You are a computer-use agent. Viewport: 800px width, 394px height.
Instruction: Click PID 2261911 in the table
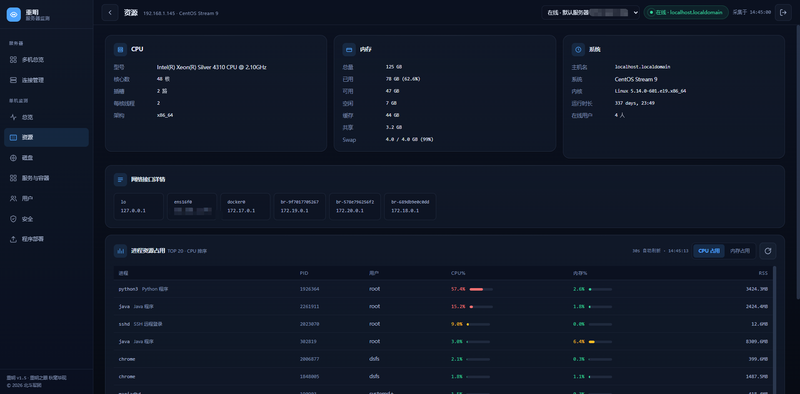(x=310, y=307)
